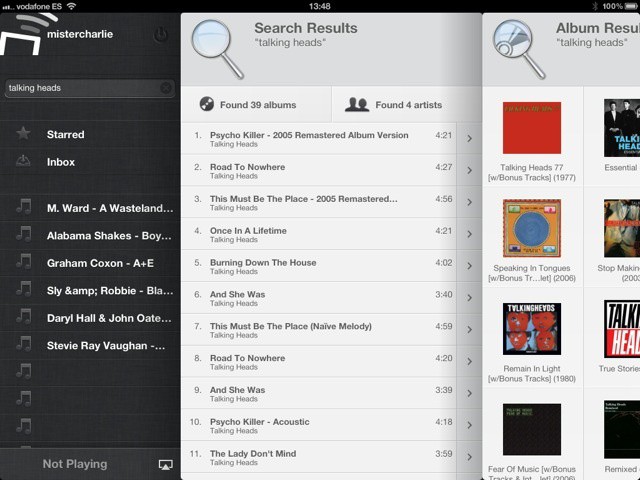Screen dimensions: 640x480
Task: Expand options for Psycho Killer 2005 Remastered
Action: click(x=469, y=139)
